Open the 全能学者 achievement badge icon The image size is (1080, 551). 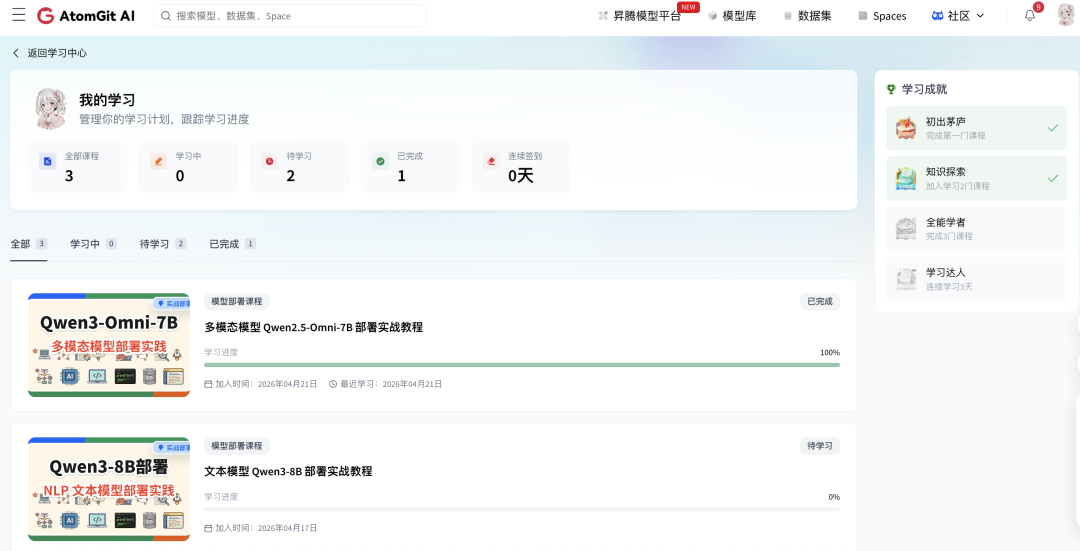point(906,229)
